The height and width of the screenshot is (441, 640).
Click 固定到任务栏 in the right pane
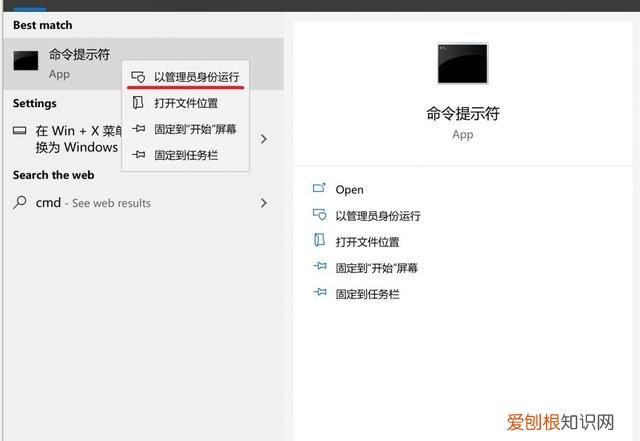pyautogui.click(x=367, y=294)
